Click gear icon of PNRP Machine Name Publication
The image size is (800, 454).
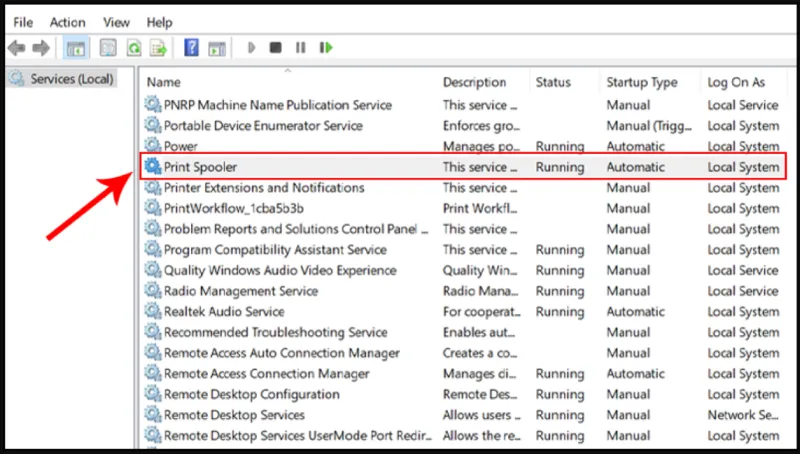pyautogui.click(x=153, y=104)
